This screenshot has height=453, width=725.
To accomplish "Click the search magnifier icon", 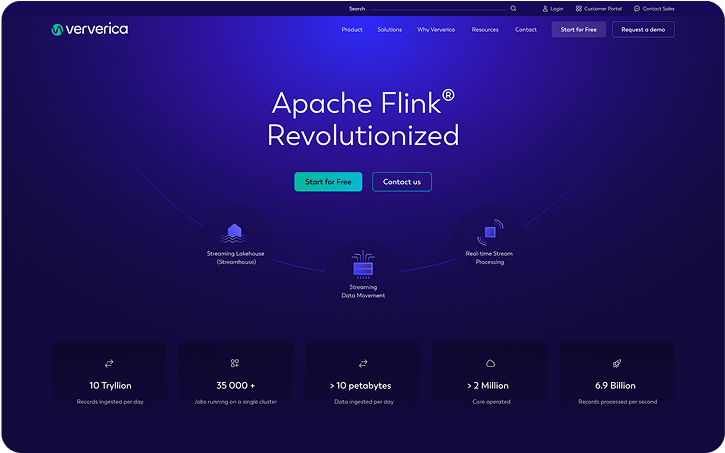I will pyautogui.click(x=513, y=8).
